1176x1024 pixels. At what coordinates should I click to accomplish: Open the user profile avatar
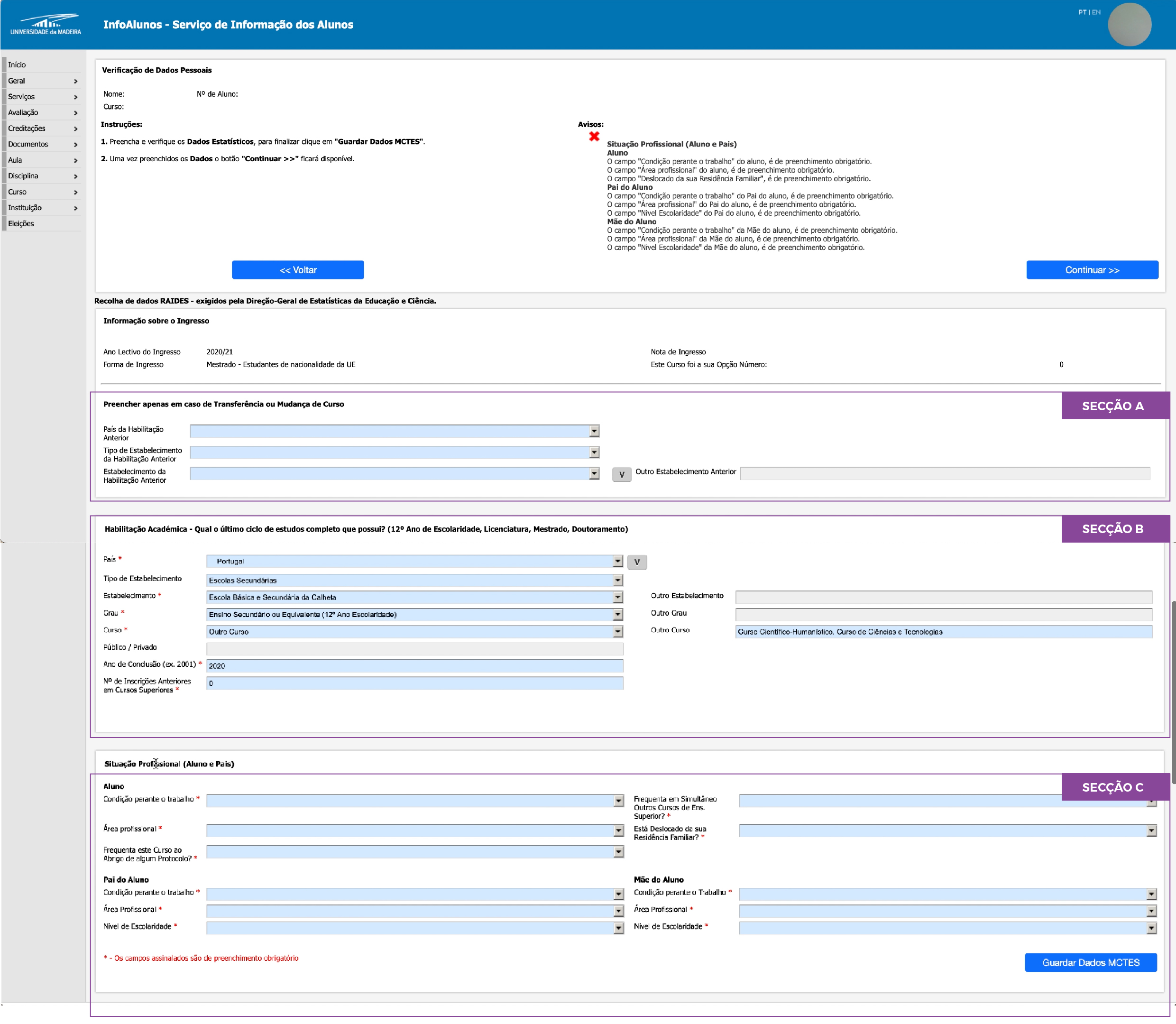click(x=1129, y=25)
